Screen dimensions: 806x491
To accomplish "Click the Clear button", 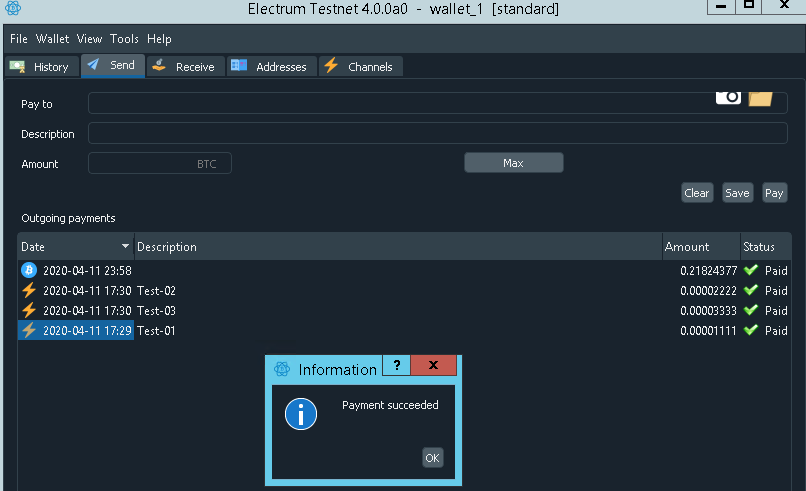I will coord(697,193).
